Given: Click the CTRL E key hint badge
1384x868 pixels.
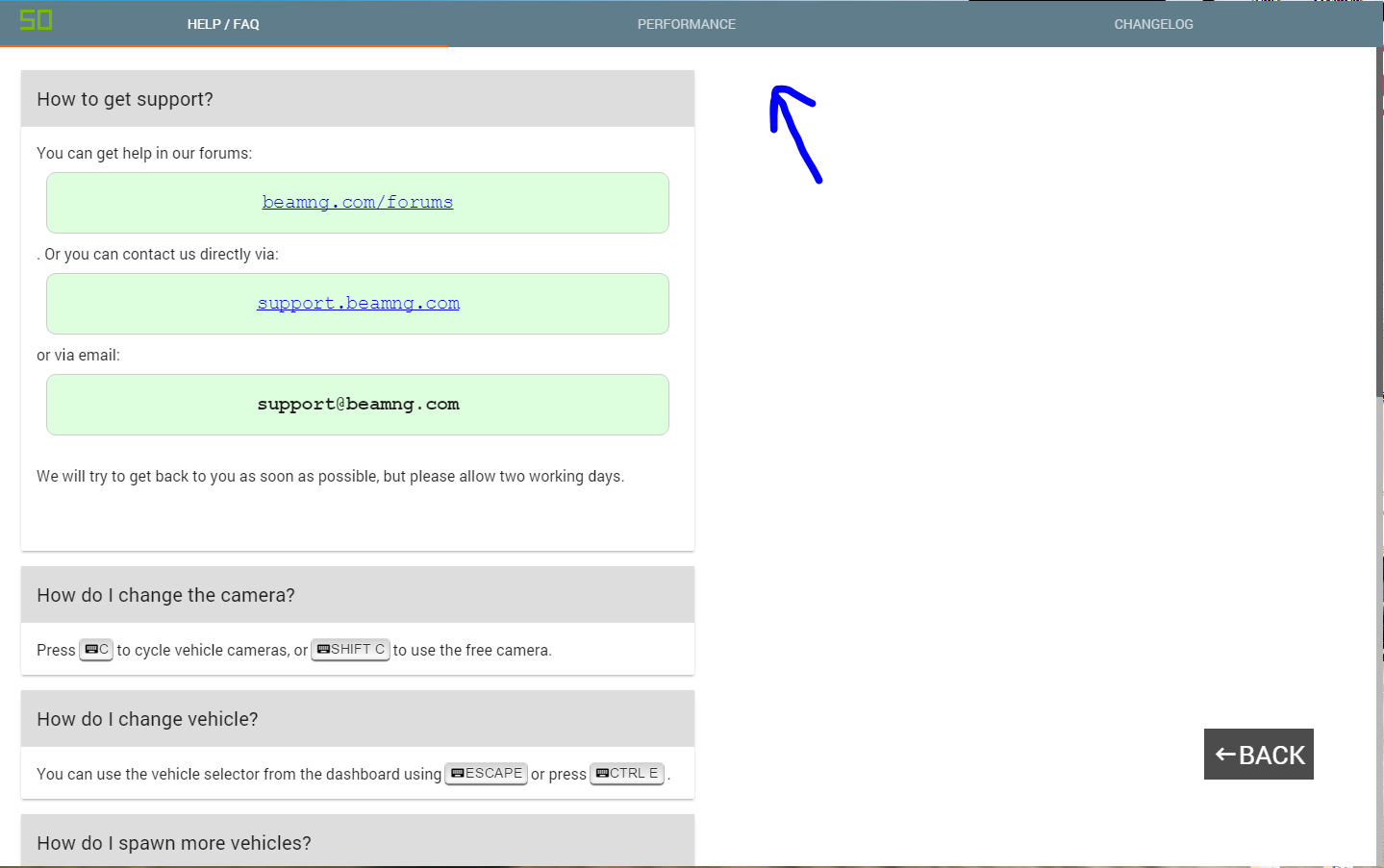Looking at the screenshot, I should (x=627, y=774).
